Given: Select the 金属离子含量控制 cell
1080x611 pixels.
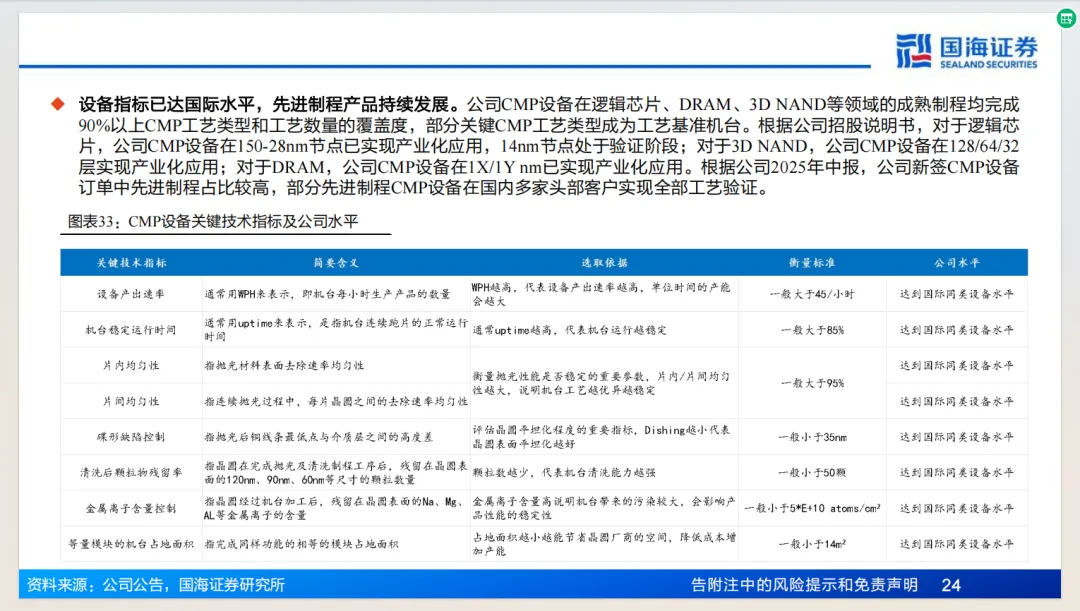Looking at the screenshot, I should pos(131,508).
